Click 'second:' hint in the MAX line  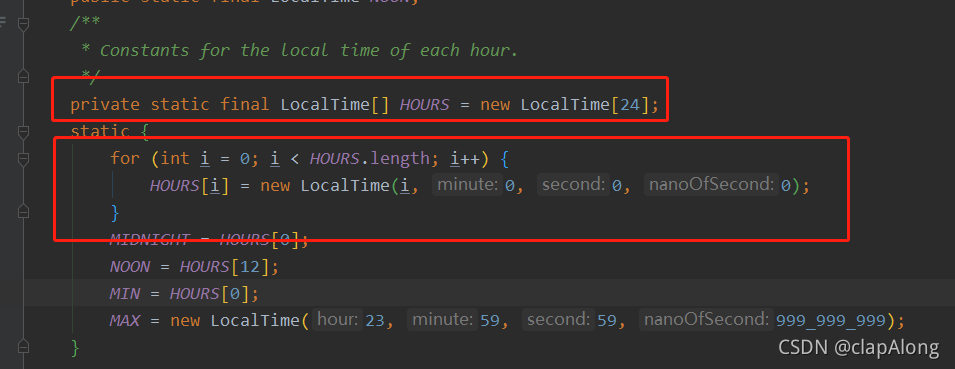tap(559, 320)
